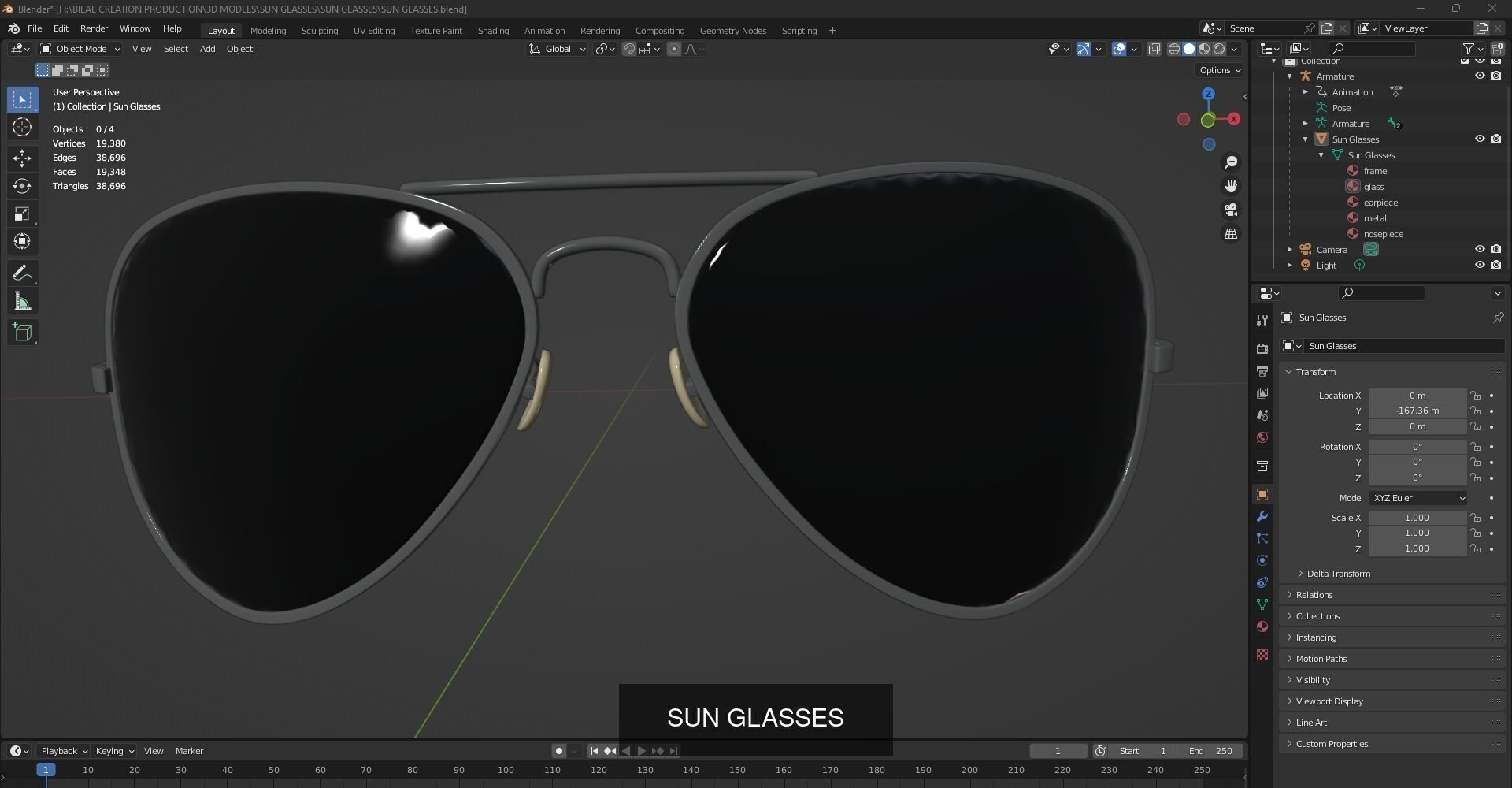Open the XYZ Euler rotation mode dropdown

click(x=1417, y=498)
